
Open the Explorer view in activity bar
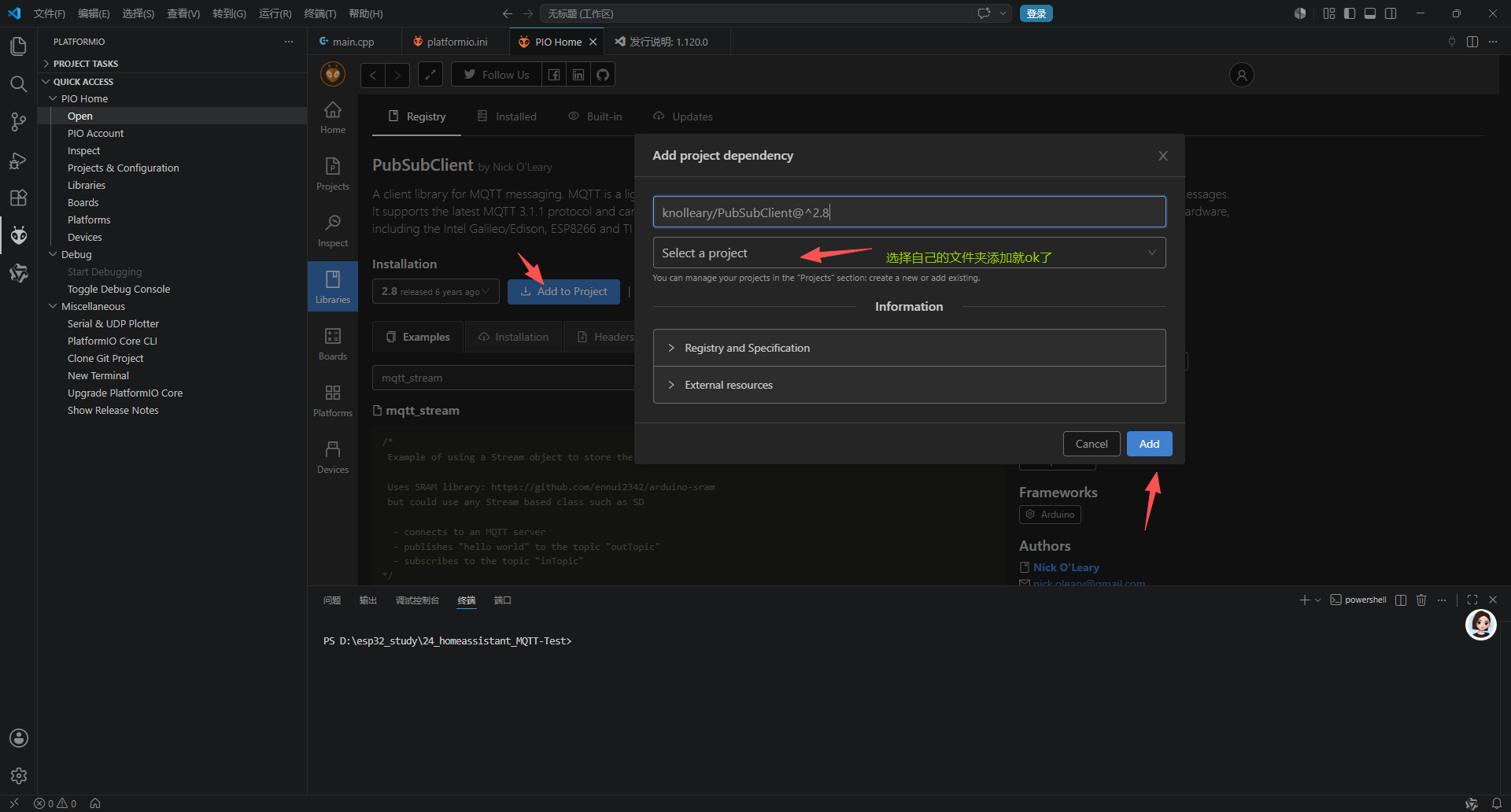pyautogui.click(x=19, y=46)
